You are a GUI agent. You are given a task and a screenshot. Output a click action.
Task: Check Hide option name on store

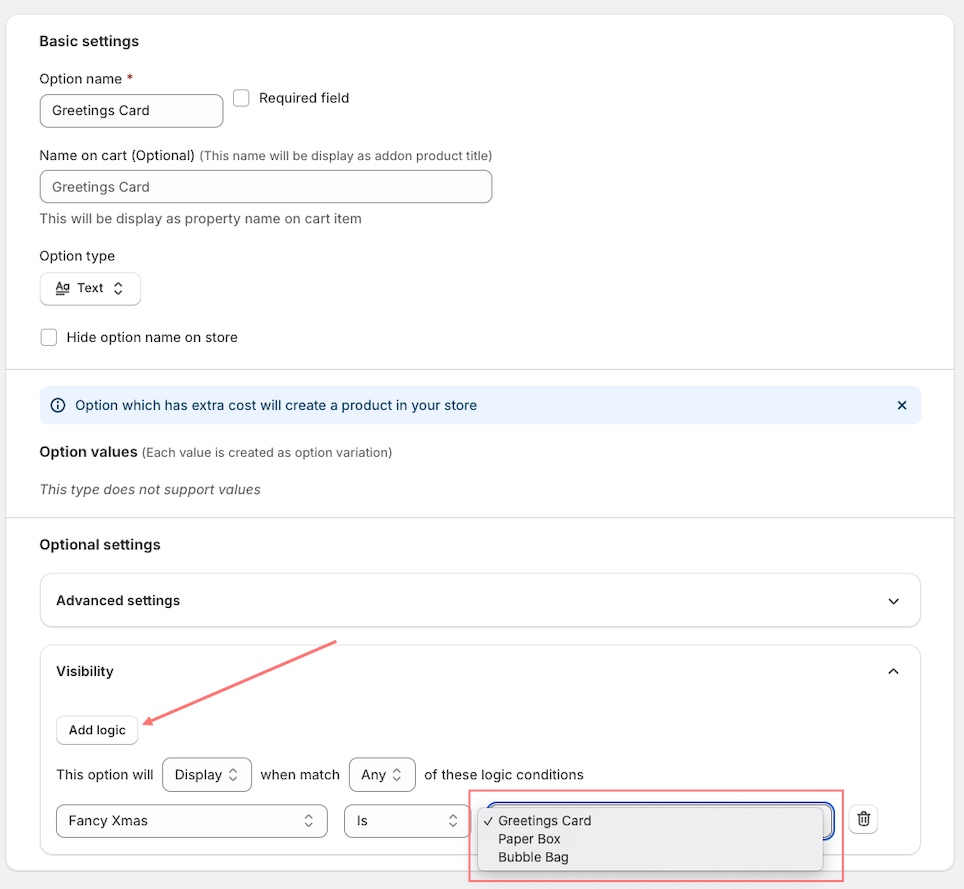click(49, 337)
